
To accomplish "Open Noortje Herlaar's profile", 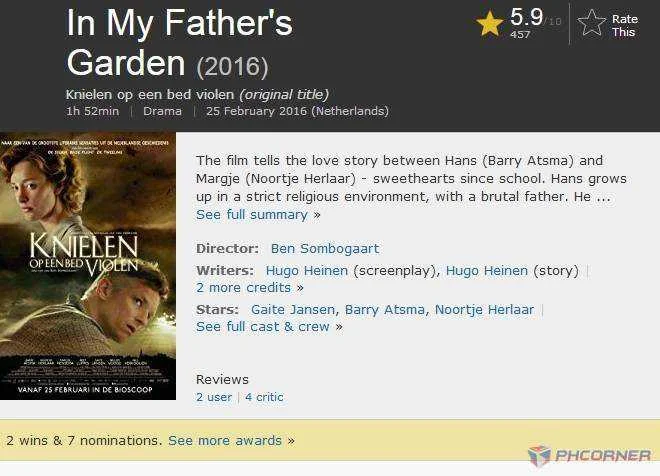I will coord(484,310).
